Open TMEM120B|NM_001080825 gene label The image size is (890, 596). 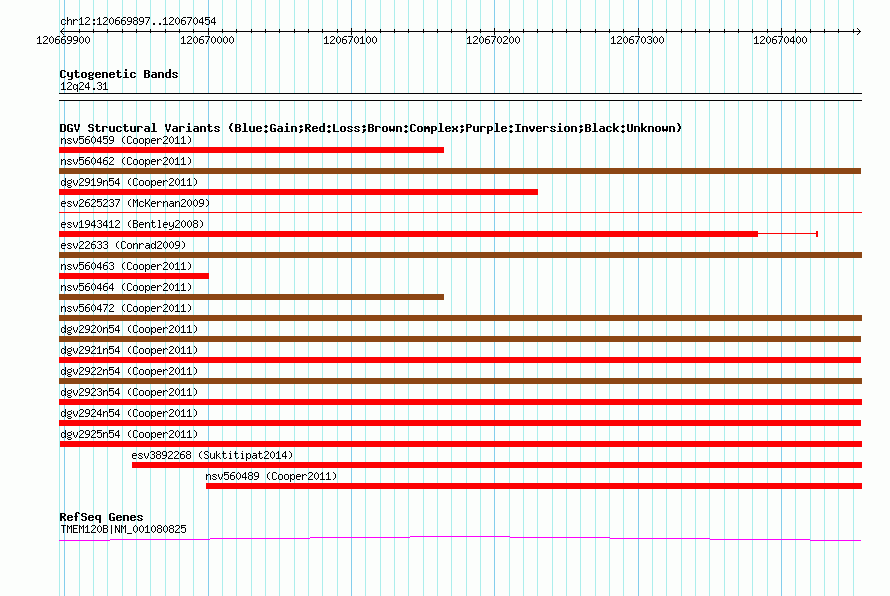click(123, 529)
